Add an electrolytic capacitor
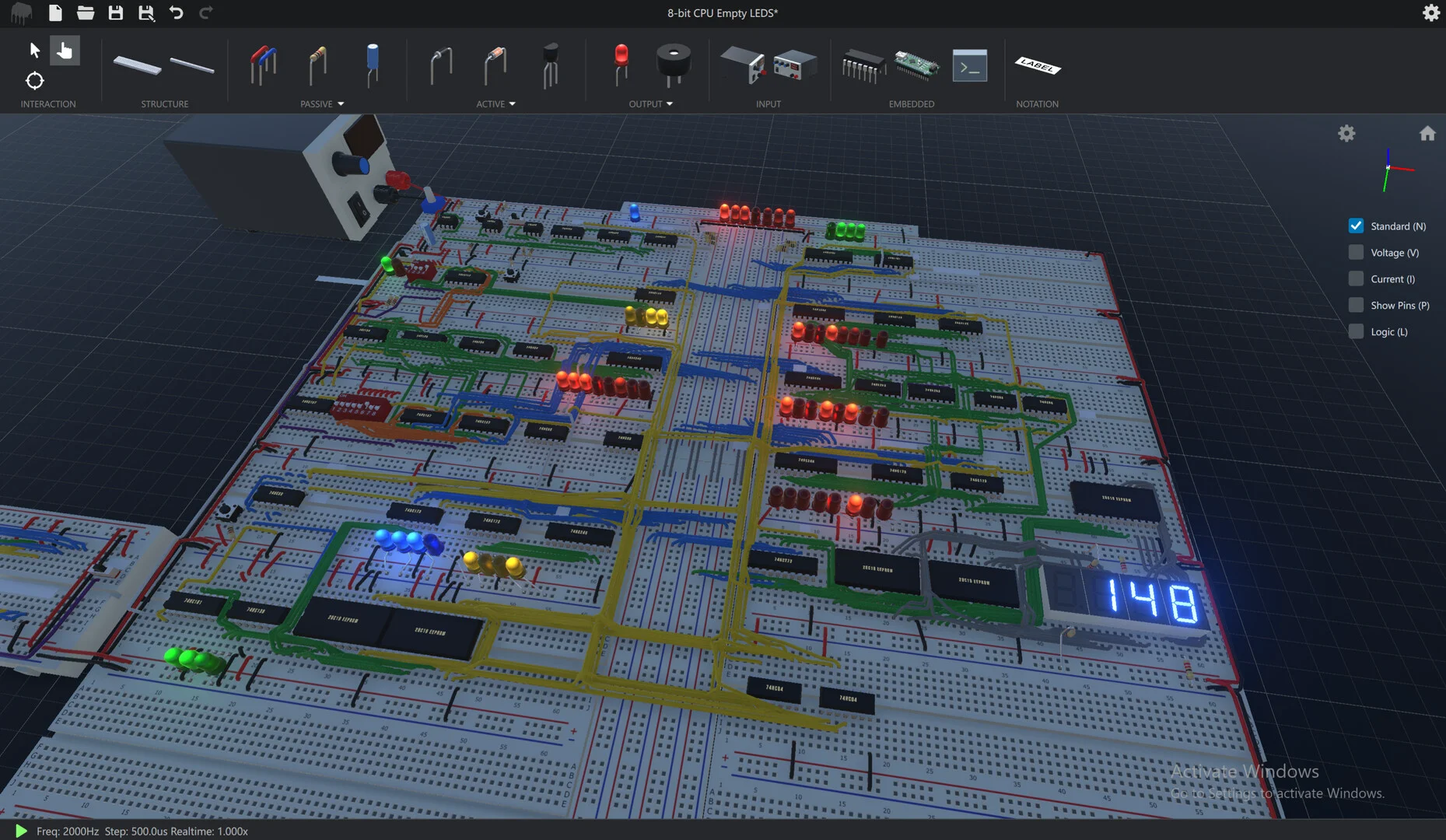Screen dimensions: 1446x840 (372, 66)
